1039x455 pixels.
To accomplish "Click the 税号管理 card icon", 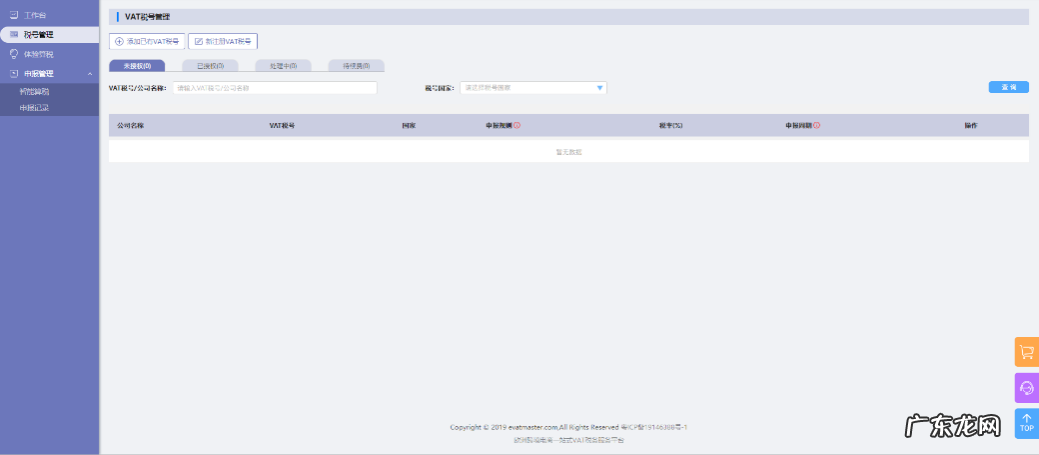I will [14, 34].
